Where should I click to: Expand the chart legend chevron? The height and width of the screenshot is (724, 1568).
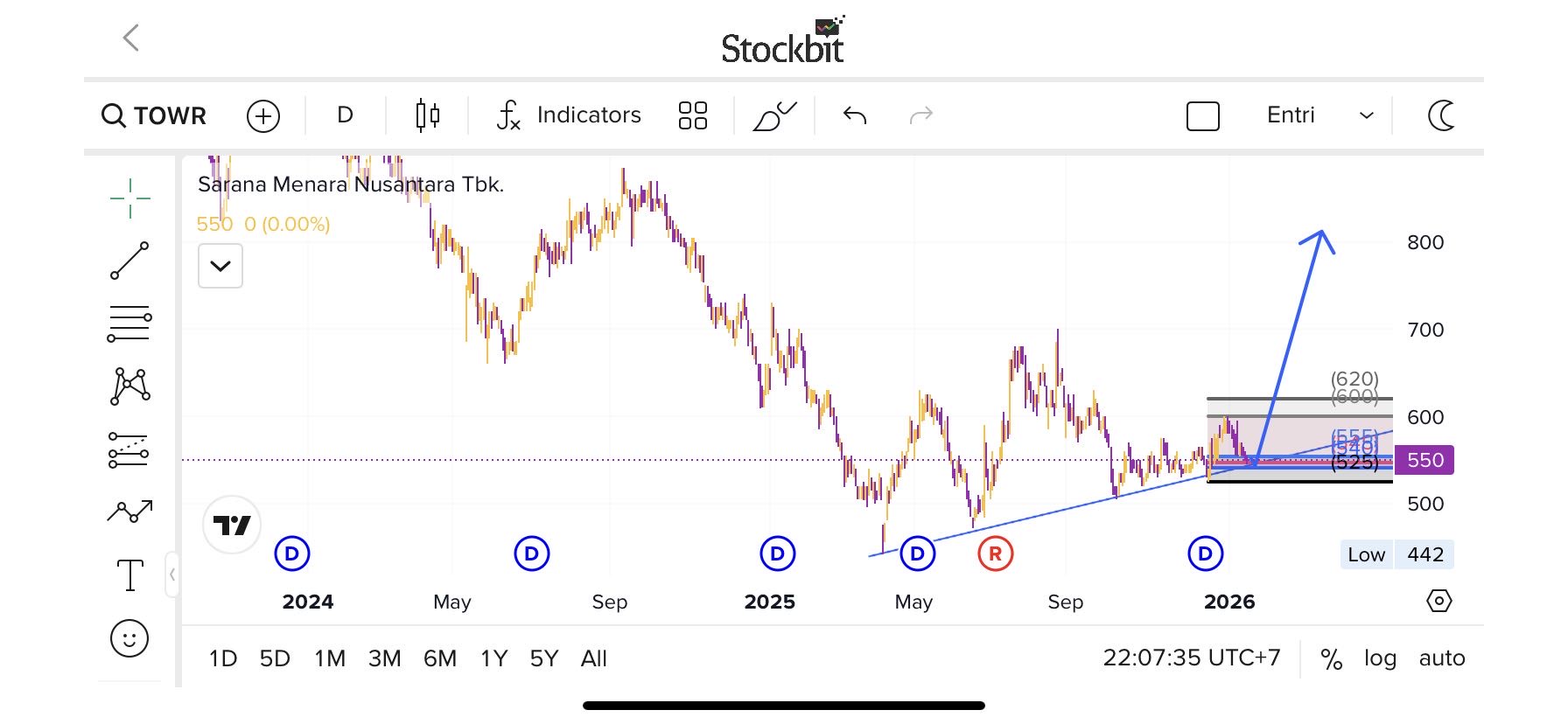[x=220, y=266]
